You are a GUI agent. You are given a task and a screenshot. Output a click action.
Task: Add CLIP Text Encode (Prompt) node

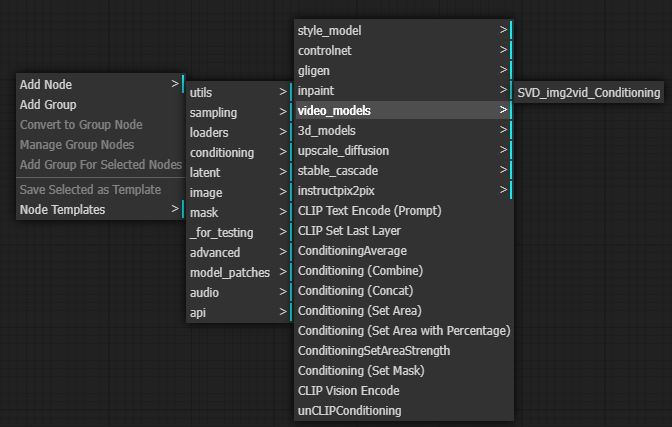404,210
